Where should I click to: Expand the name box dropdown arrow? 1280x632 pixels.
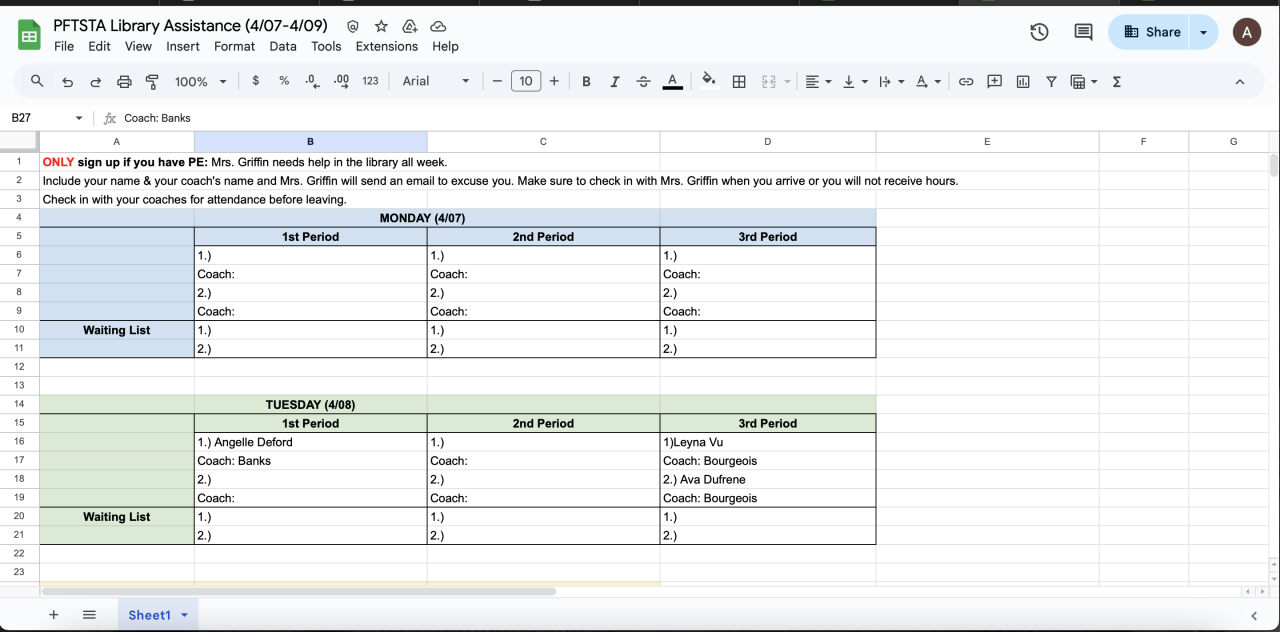point(79,118)
